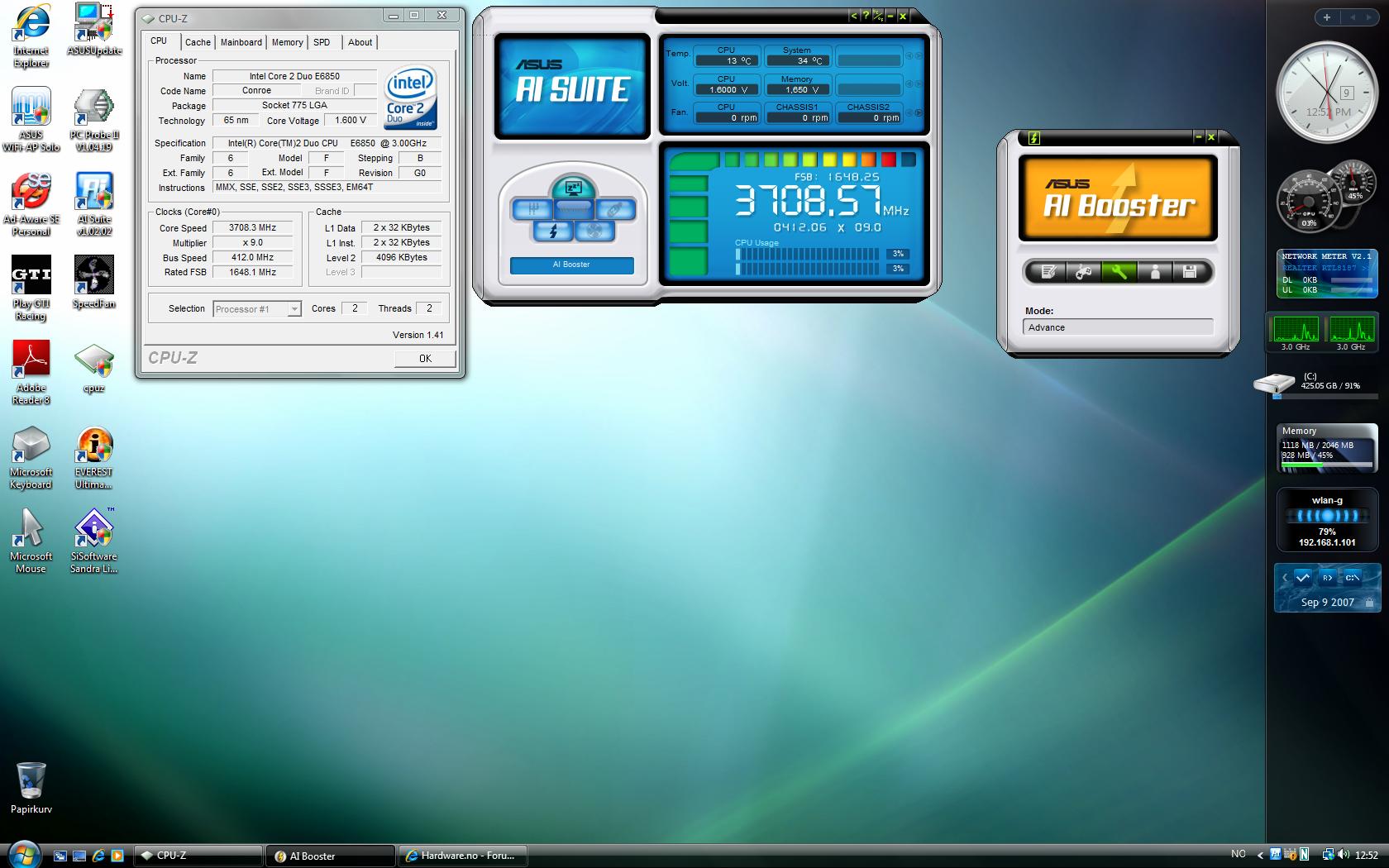The width and height of the screenshot is (1389, 868).
Task: Open Microsoft Keyboard desktop icon
Action: pos(31,457)
